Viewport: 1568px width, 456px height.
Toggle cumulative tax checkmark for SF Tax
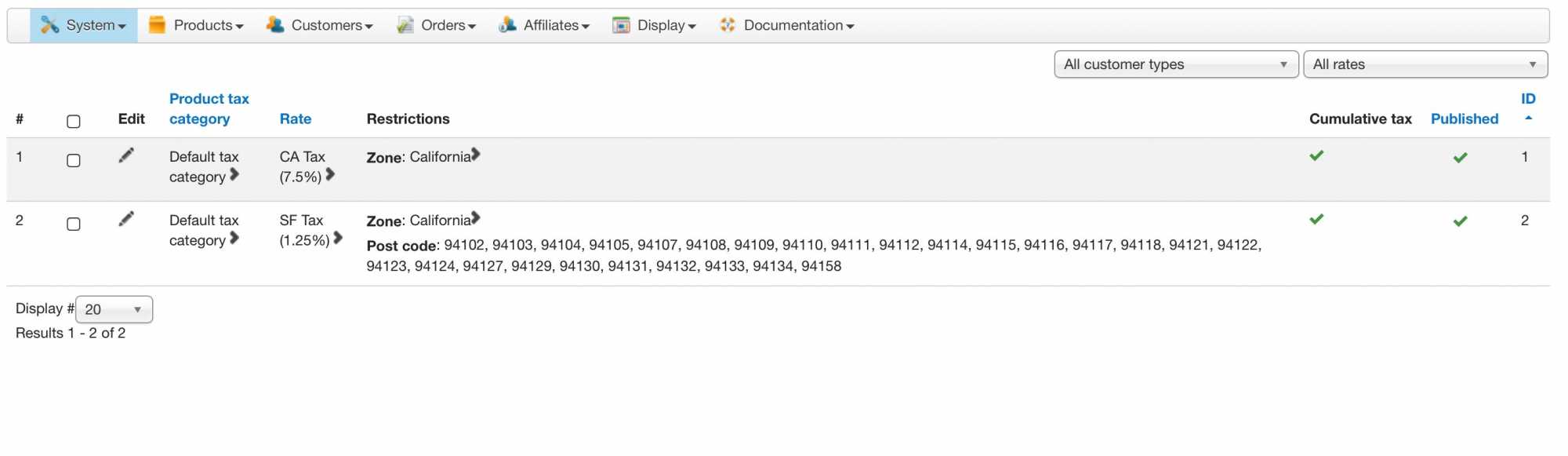tap(1316, 219)
